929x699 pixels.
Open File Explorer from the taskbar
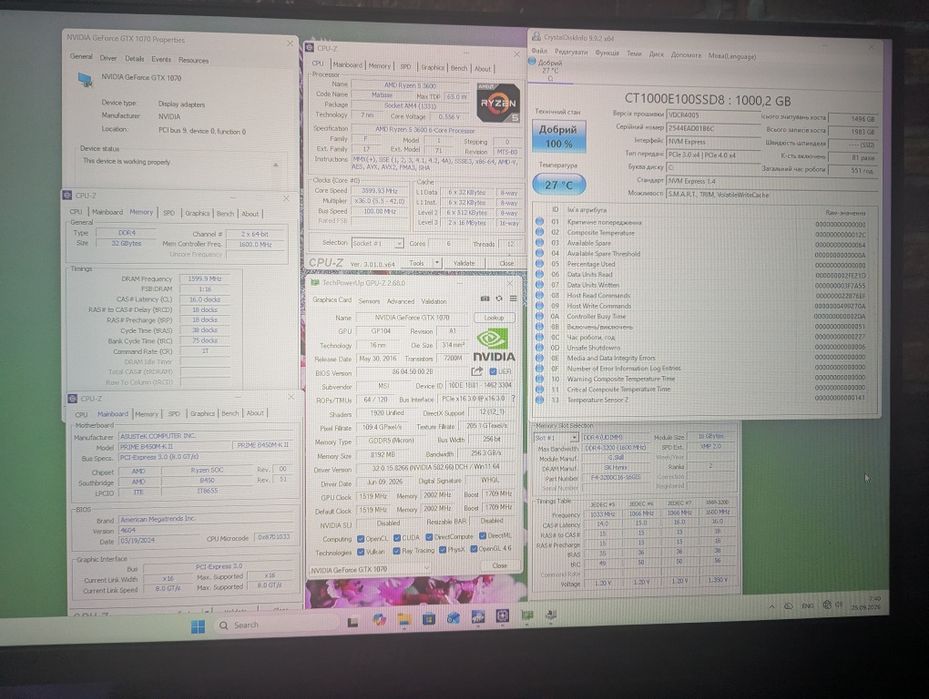[404, 620]
